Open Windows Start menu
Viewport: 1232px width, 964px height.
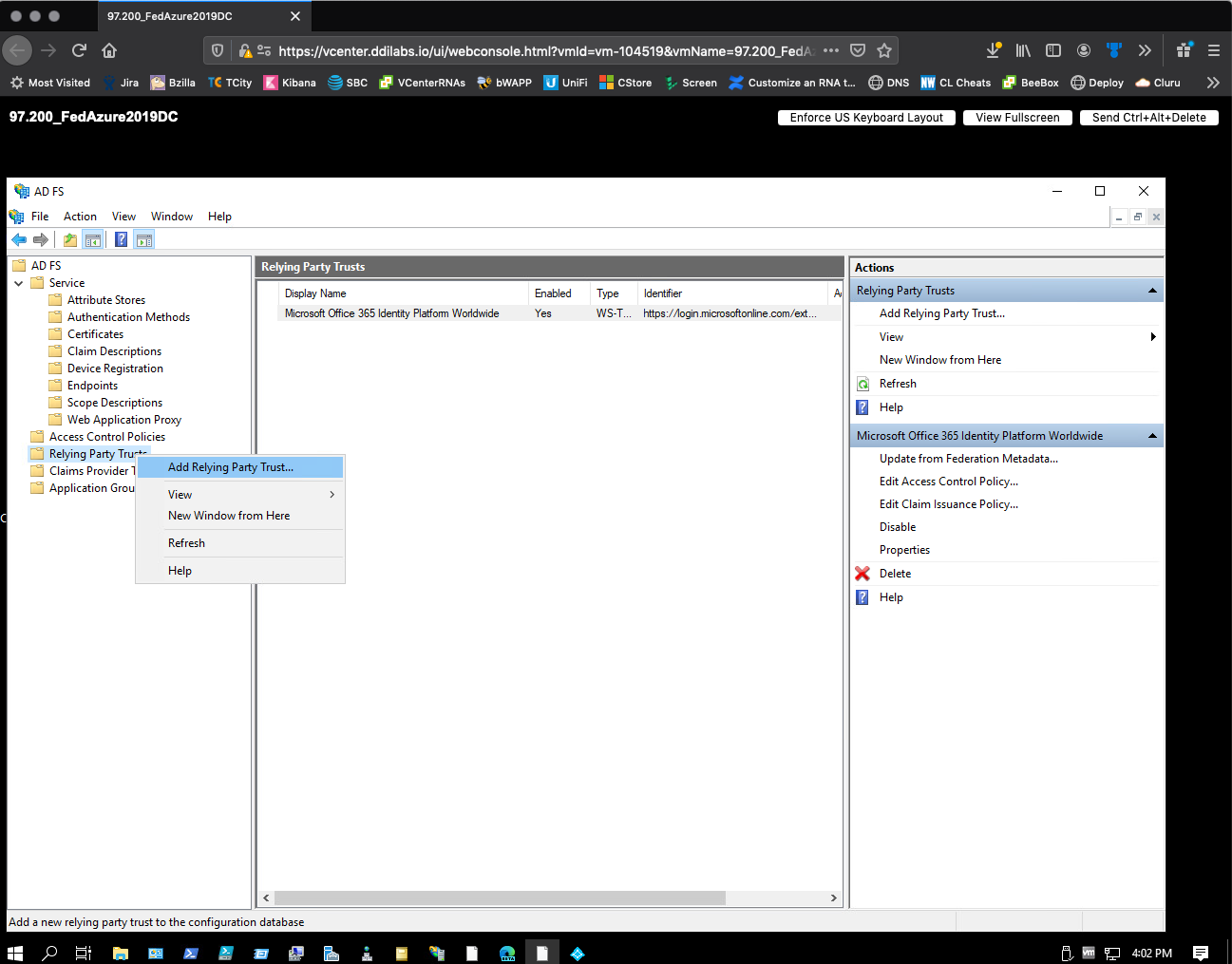point(15,953)
